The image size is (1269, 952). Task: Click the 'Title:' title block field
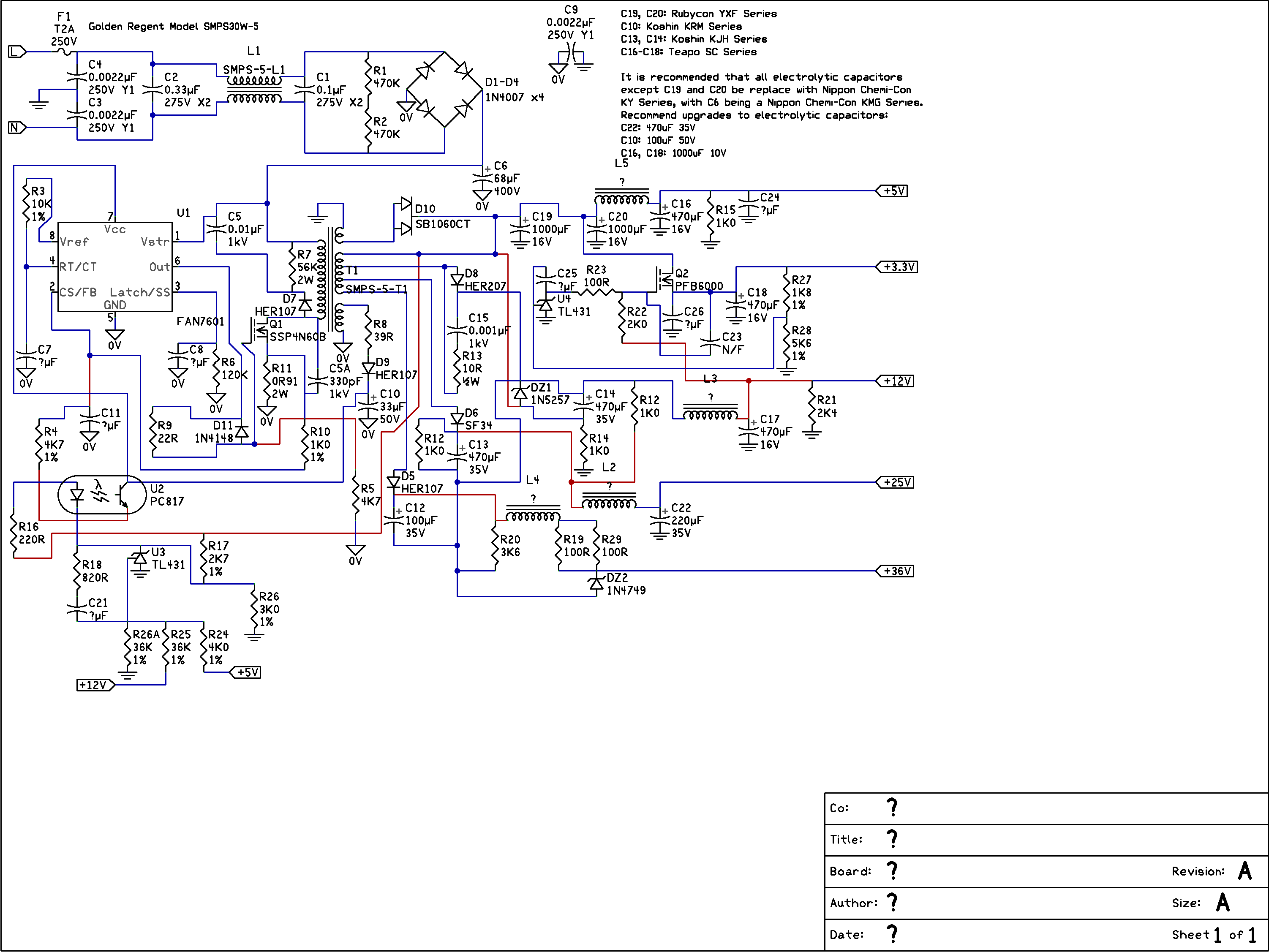[1046, 840]
